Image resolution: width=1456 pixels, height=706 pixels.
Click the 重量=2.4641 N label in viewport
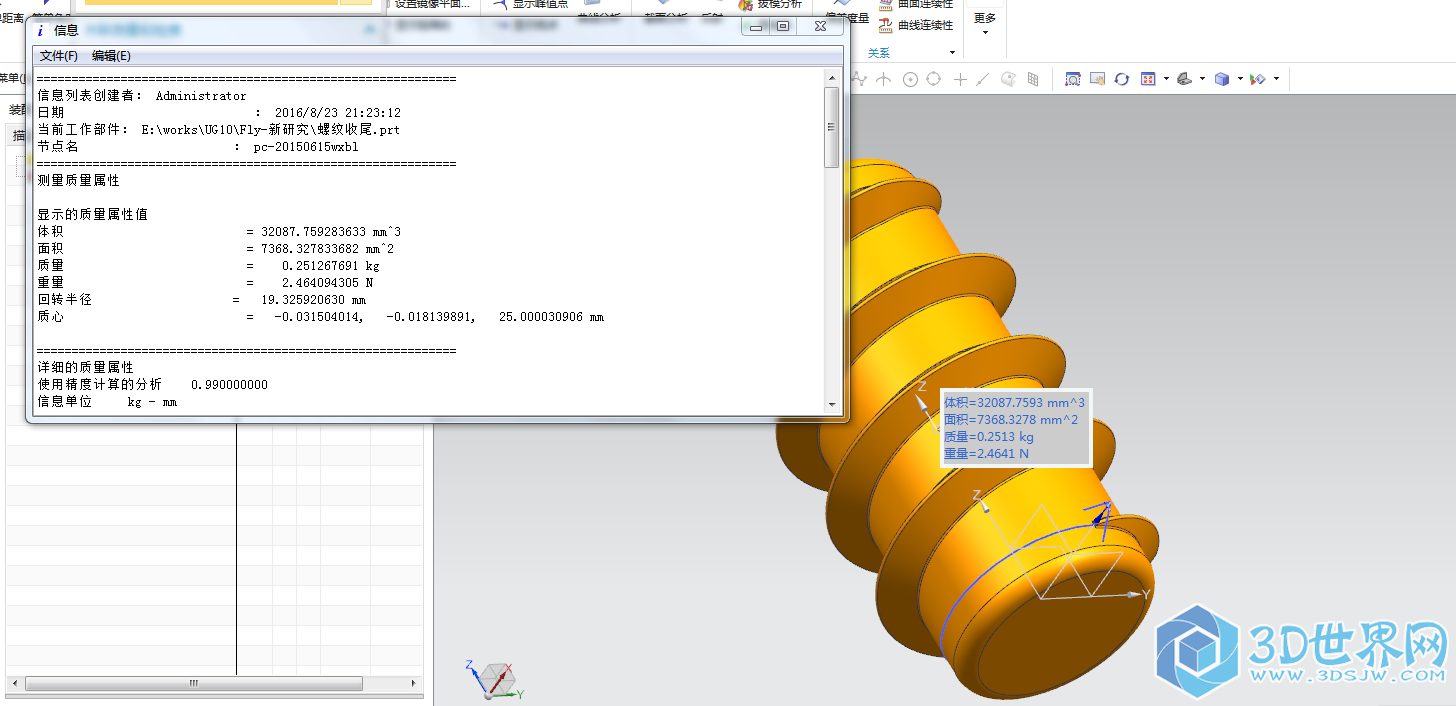[x=986, y=453]
